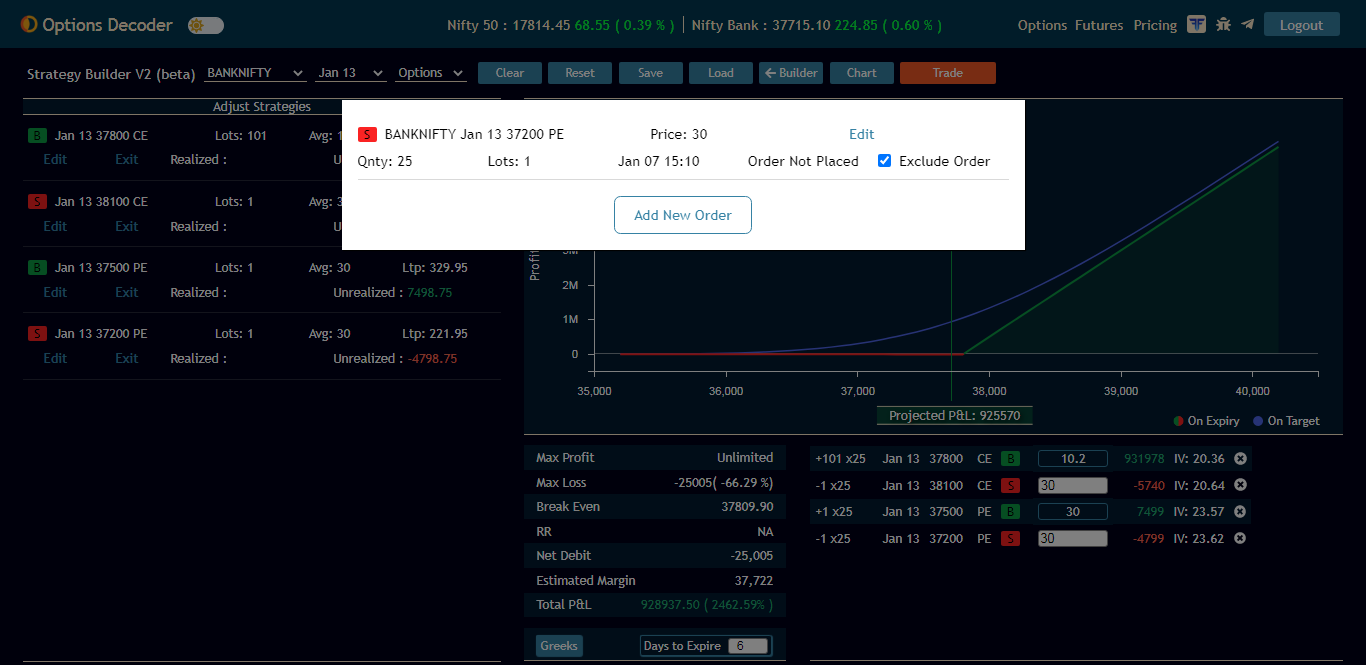The image size is (1366, 665).
Task: Open the Options menu in header
Action: coord(1043,25)
